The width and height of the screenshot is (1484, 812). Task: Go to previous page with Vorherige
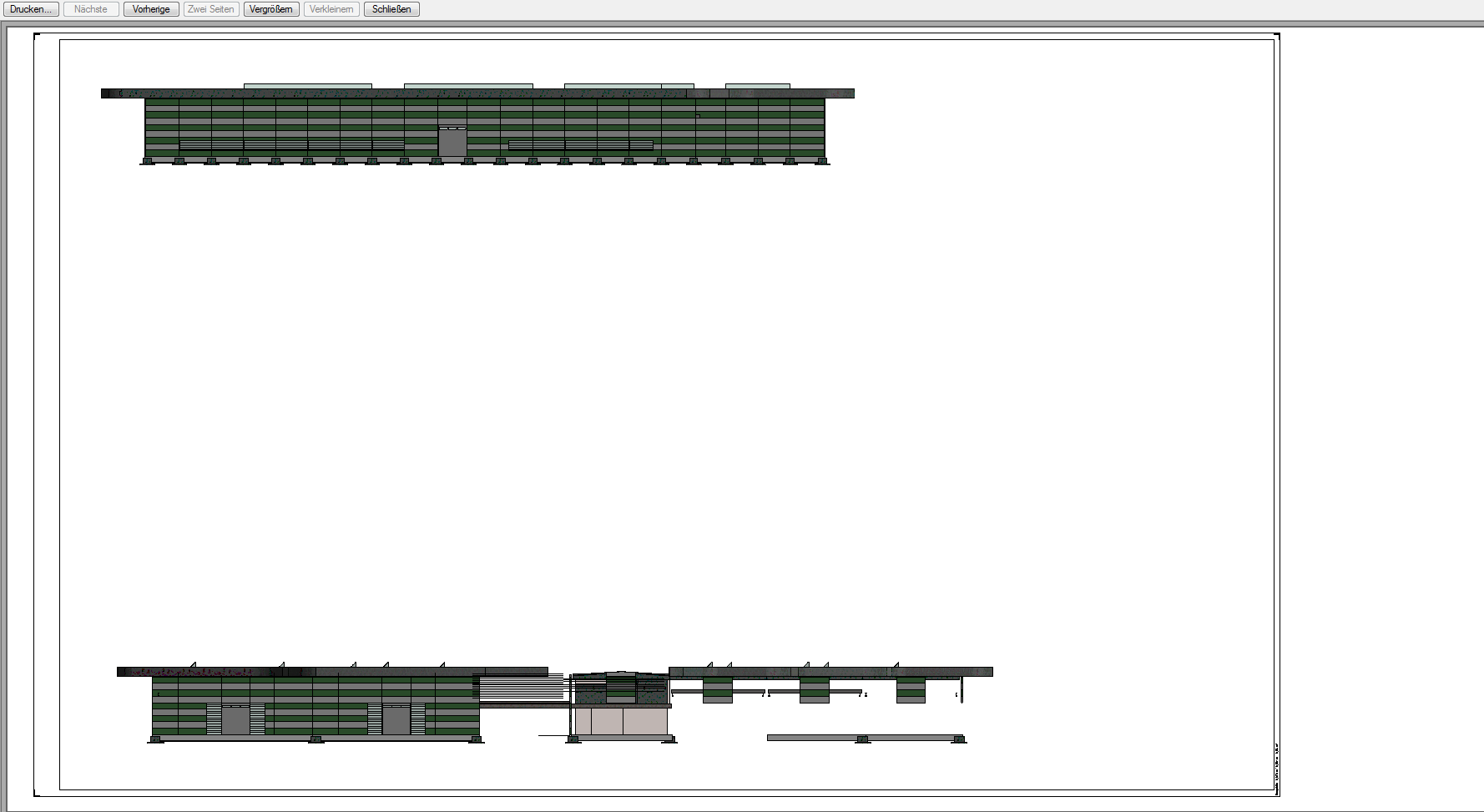pyautogui.click(x=151, y=9)
